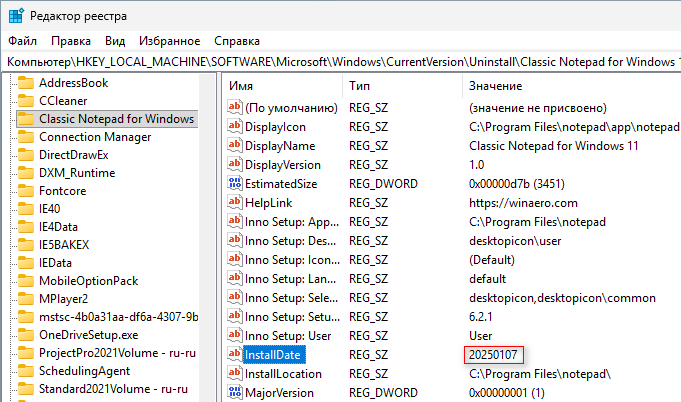The height and width of the screenshot is (402, 681).
Task: Click the MobileOptionPack folder icon
Action: coord(26,281)
